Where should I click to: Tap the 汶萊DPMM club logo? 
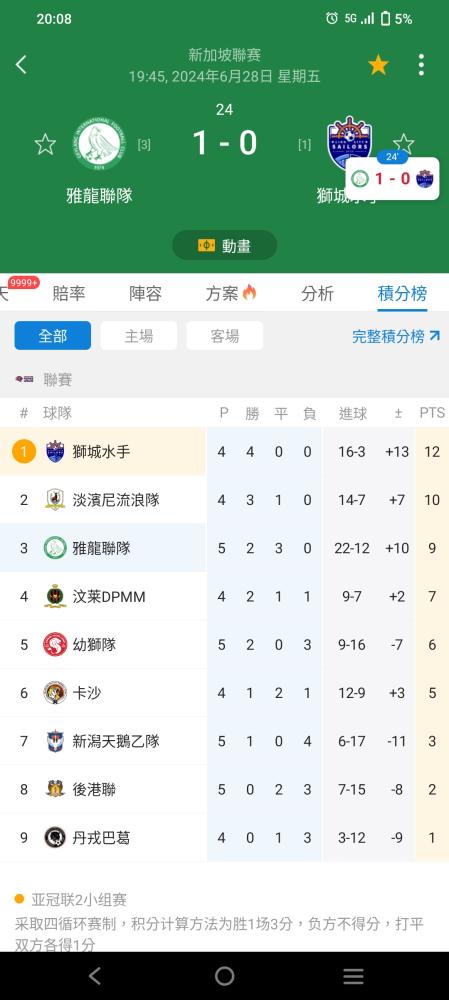tap(55, 596)
